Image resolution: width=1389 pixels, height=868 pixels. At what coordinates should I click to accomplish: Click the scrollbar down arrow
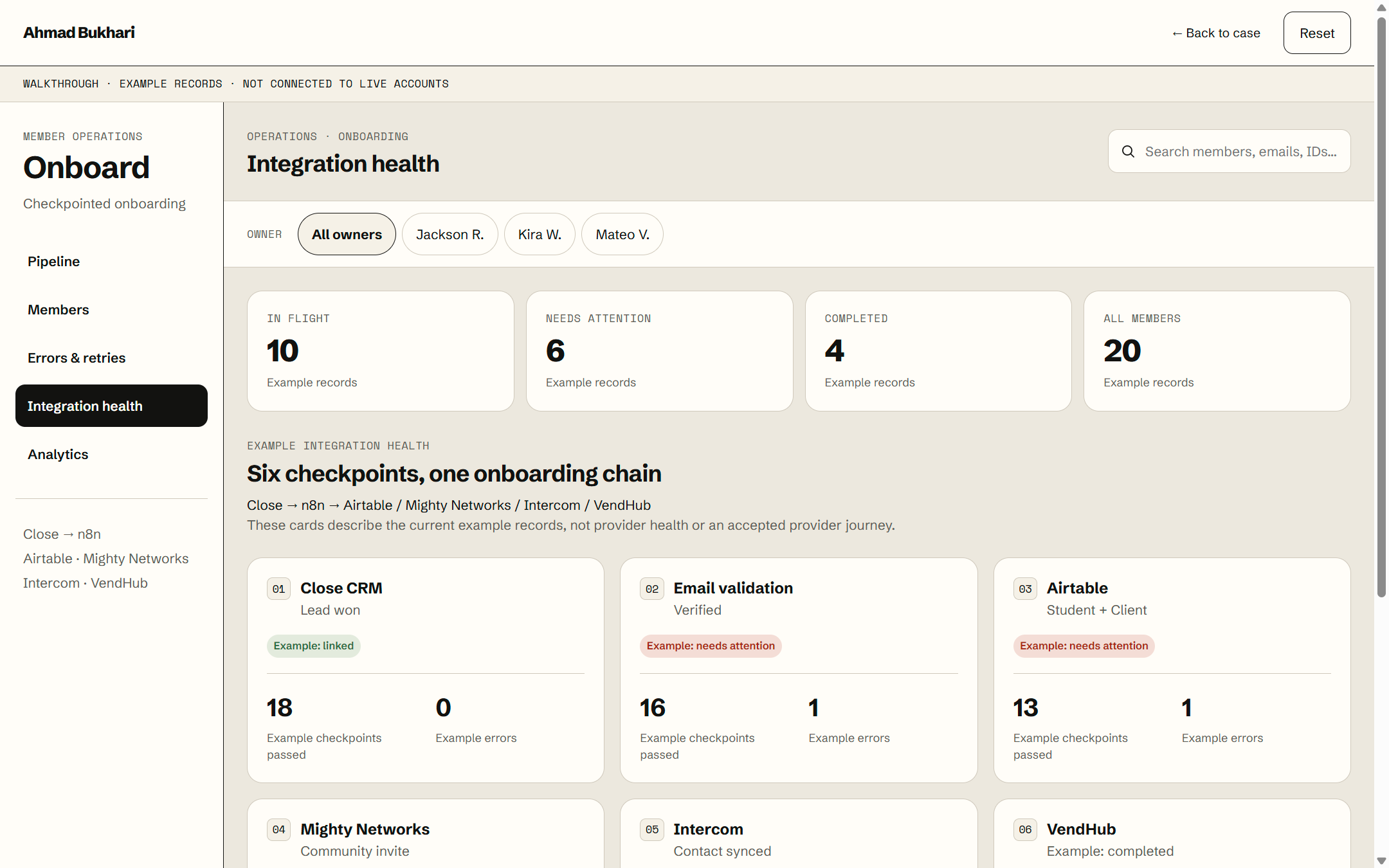click(1381, 860)
